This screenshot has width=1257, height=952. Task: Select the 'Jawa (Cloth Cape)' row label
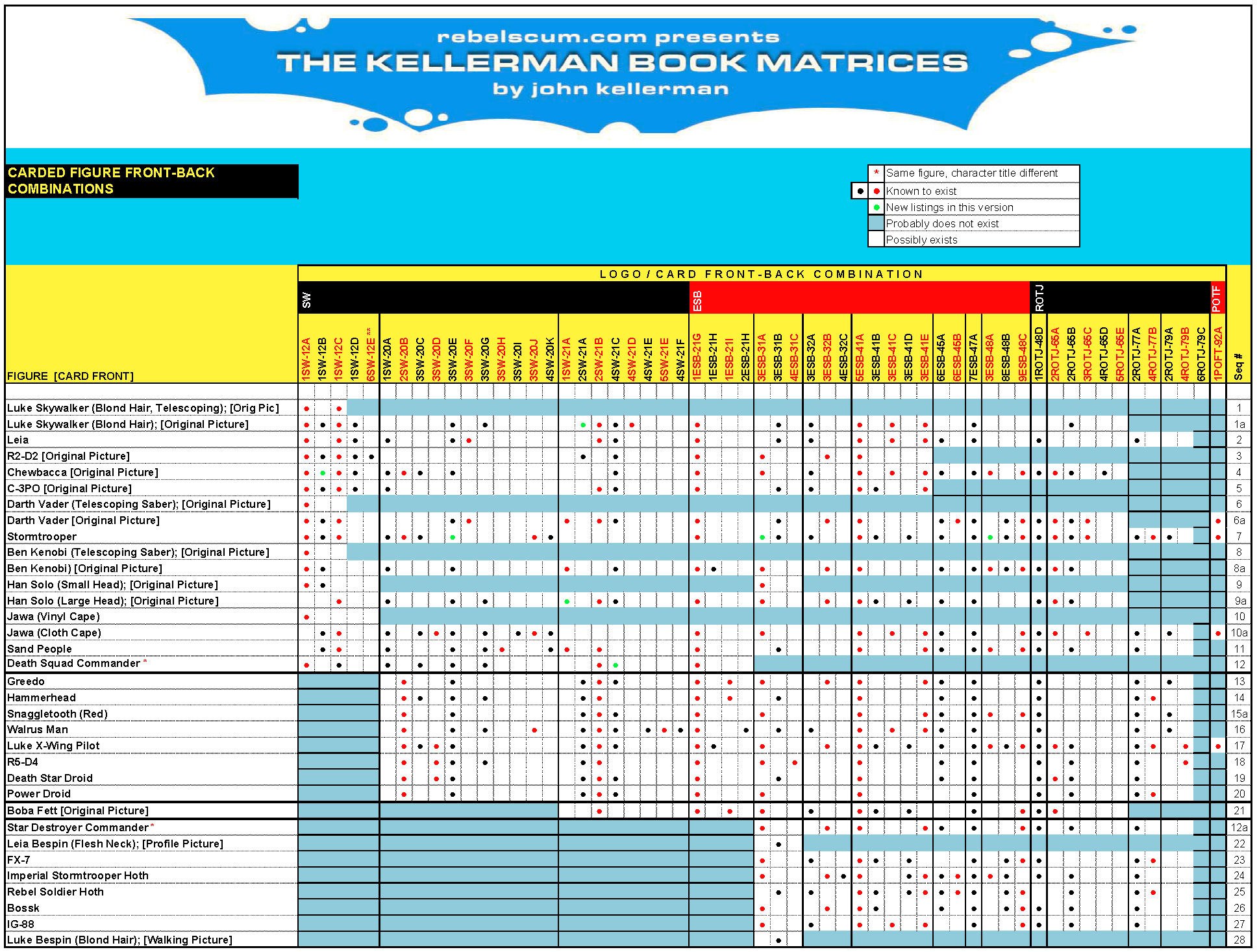[54, 633]
